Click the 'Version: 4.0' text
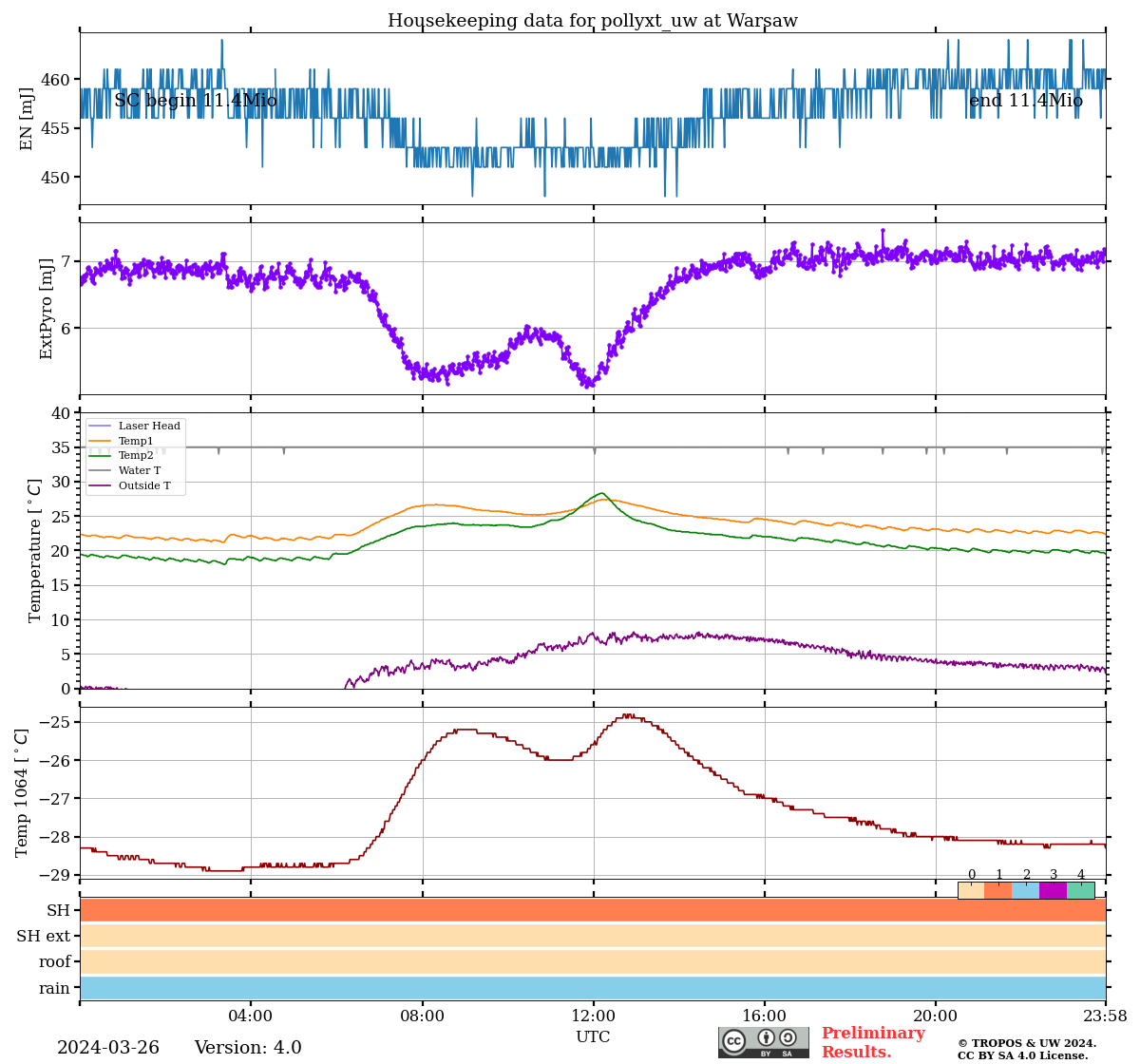 coord(248,1048)
